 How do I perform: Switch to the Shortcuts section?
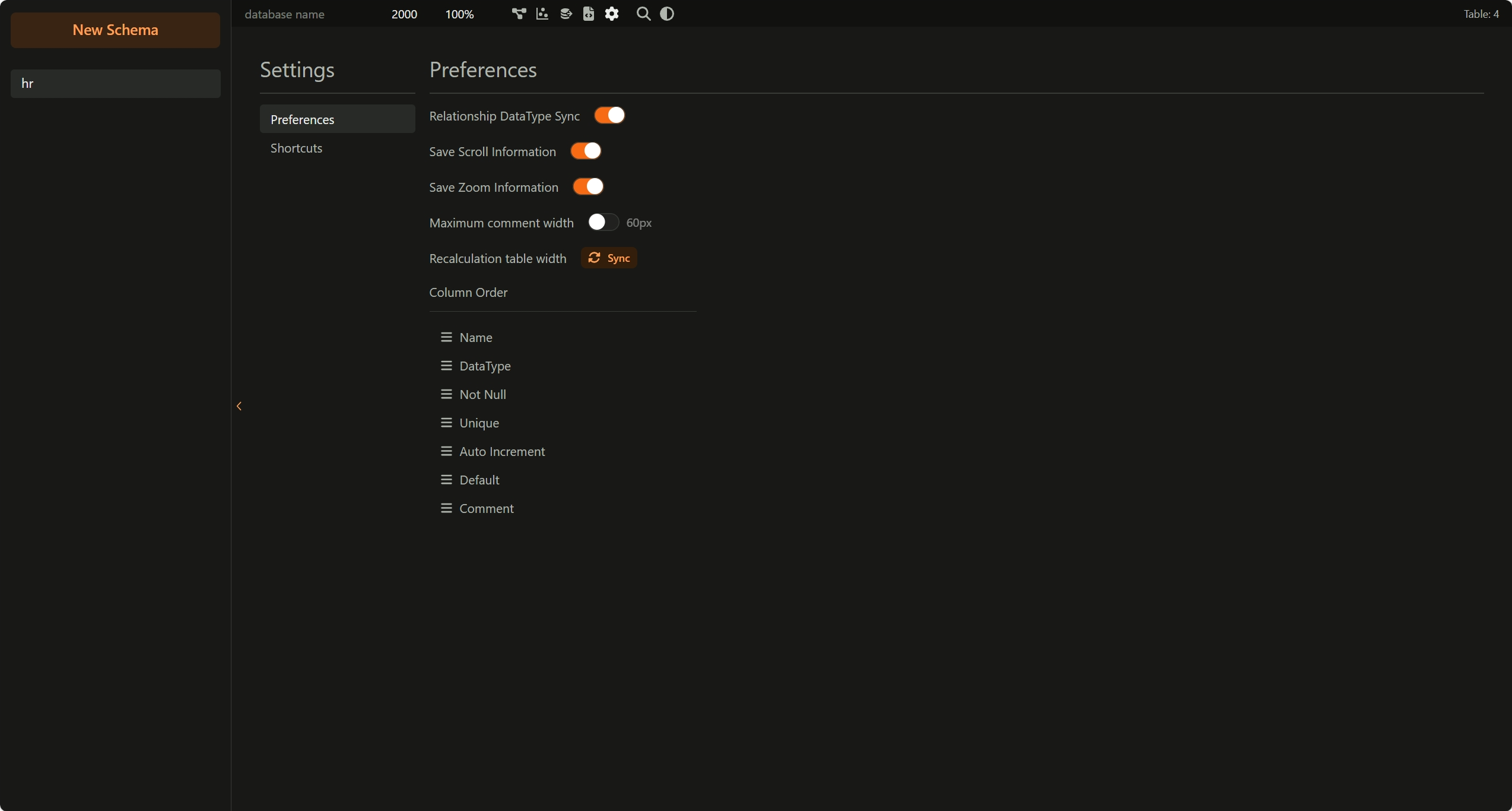[296, 148]
